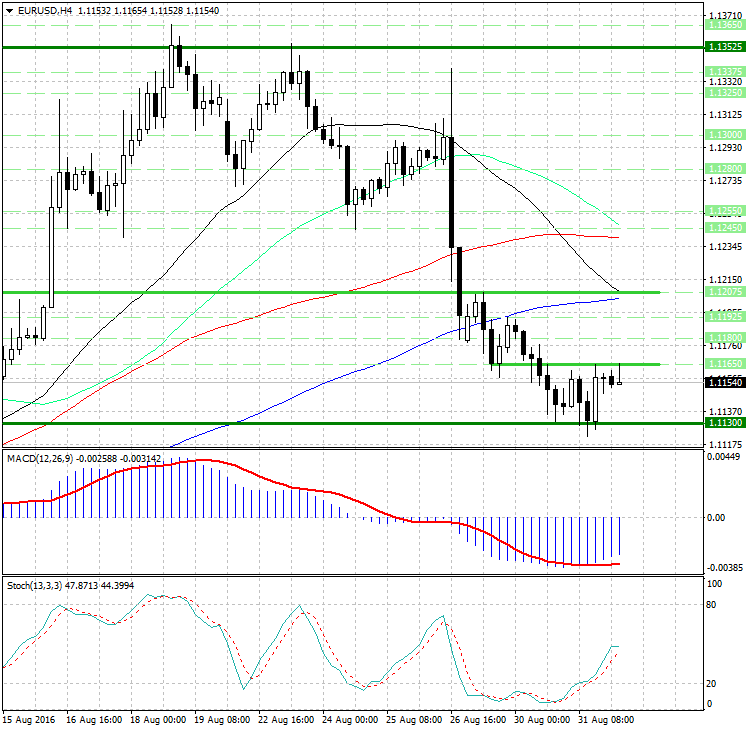Viewport: 746px width, 731px height.
Task: Click the 18 Aug 00:00 time label
Action: [158, 720]
